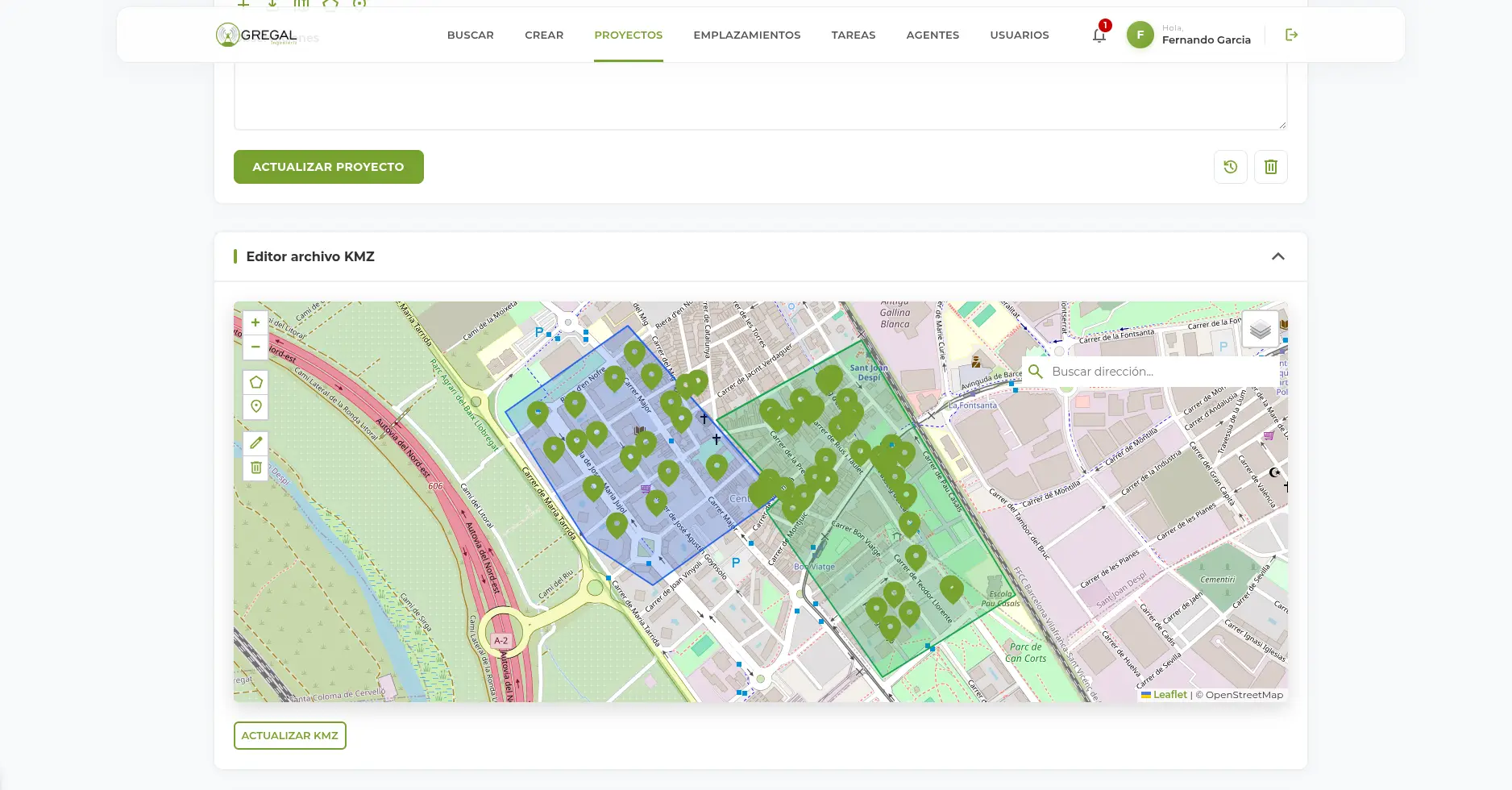Collapse the Editor archivo KMZ section
1512x790 pixels.
click(x=1278, y=256)
